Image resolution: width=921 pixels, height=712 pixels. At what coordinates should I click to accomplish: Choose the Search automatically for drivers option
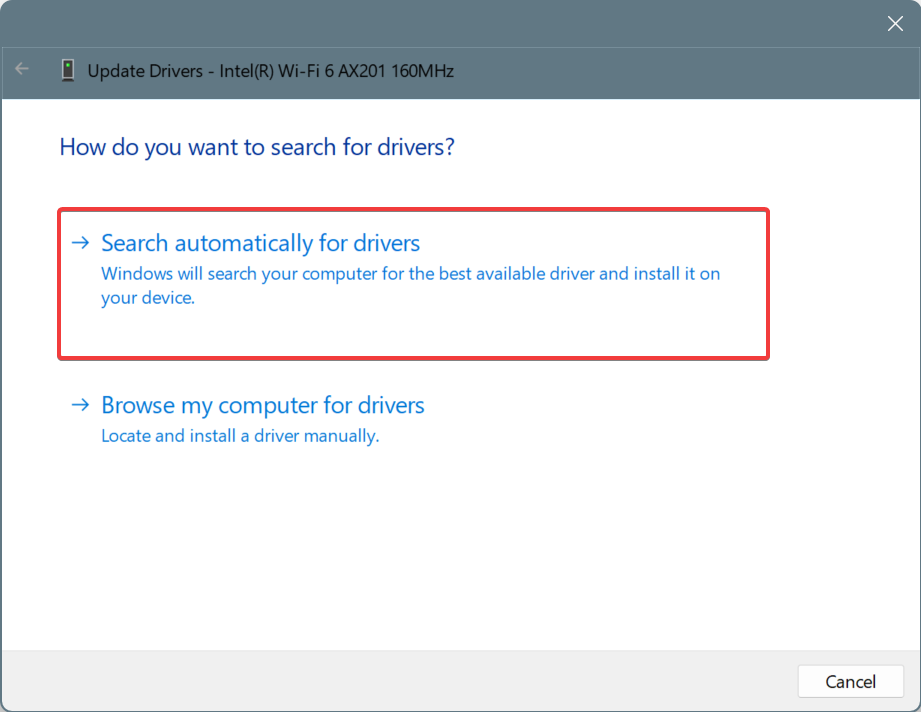[259, 242]
